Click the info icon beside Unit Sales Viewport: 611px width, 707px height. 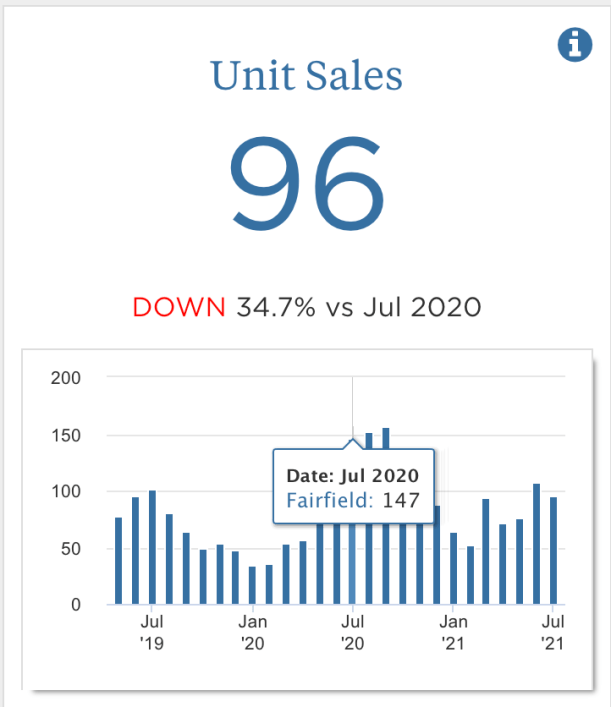point(574,45)
